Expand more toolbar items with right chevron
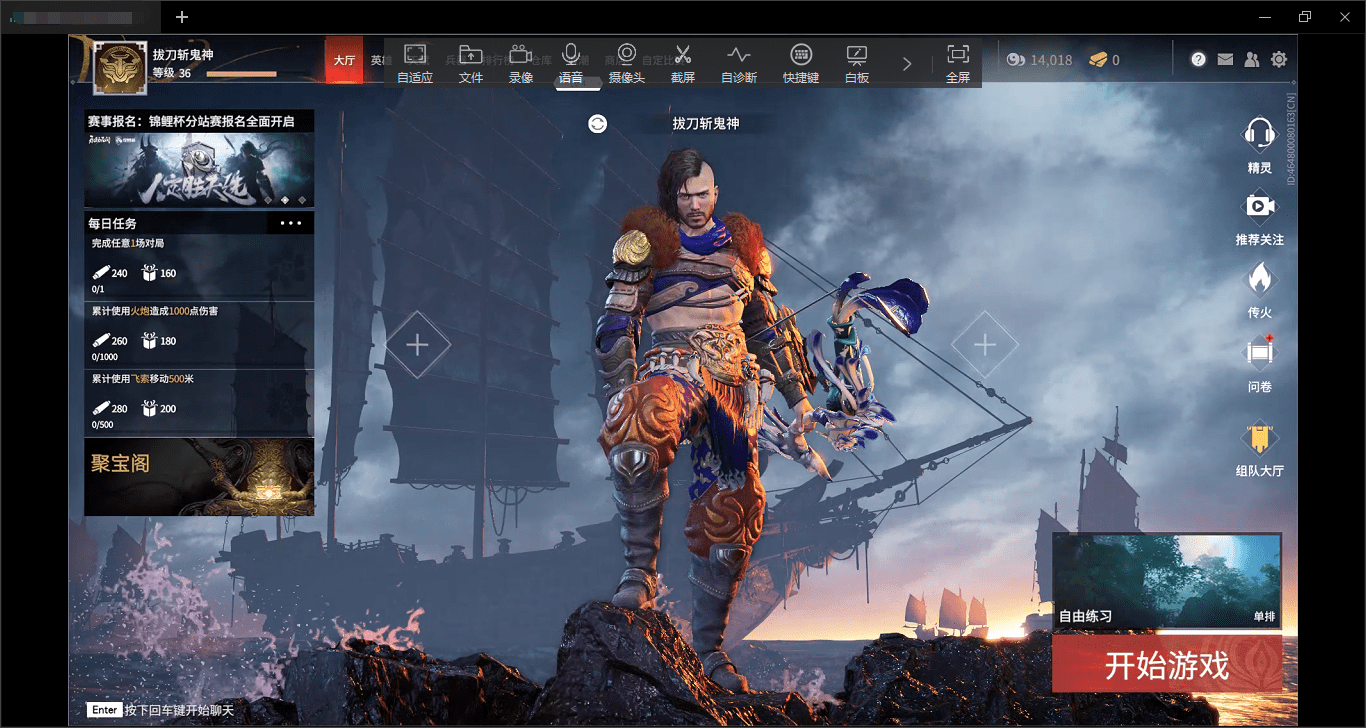 907,63
